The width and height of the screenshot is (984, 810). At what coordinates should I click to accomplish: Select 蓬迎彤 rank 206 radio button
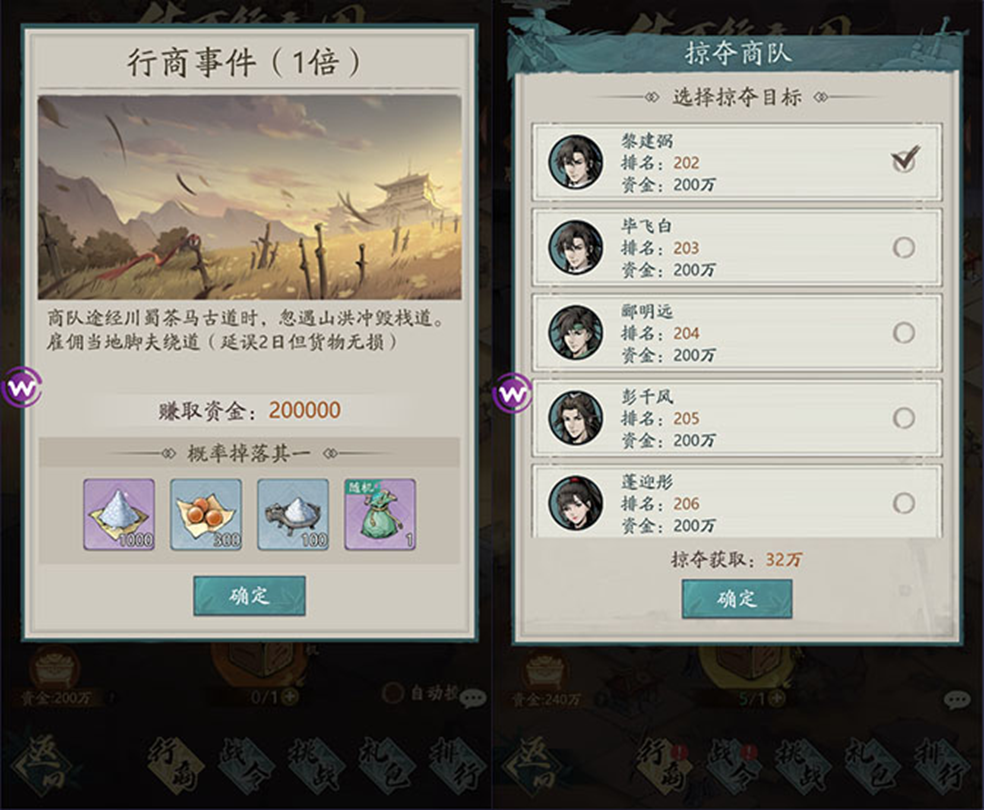tap(904, 503)
